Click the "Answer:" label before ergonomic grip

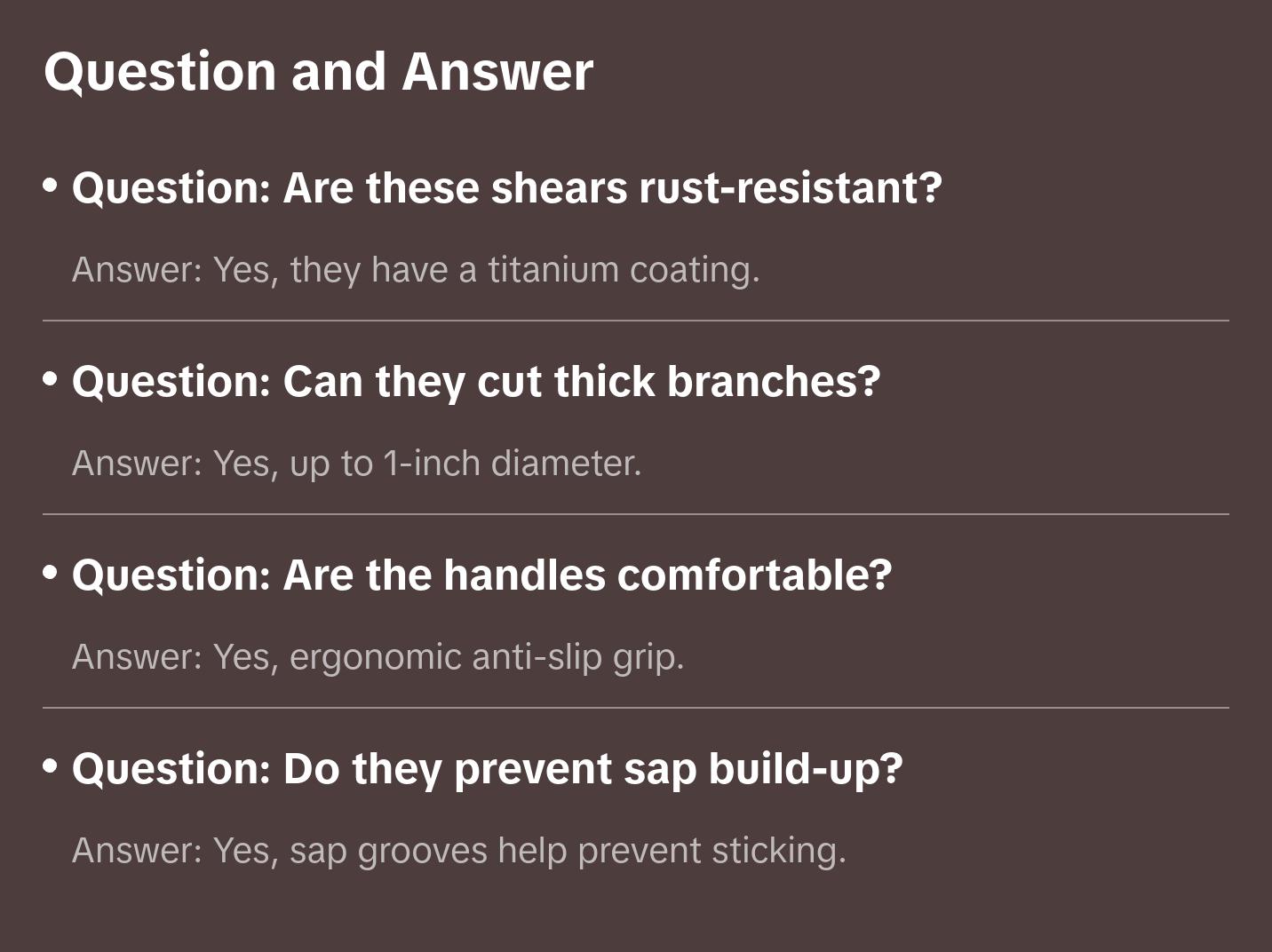click(138, 657)
